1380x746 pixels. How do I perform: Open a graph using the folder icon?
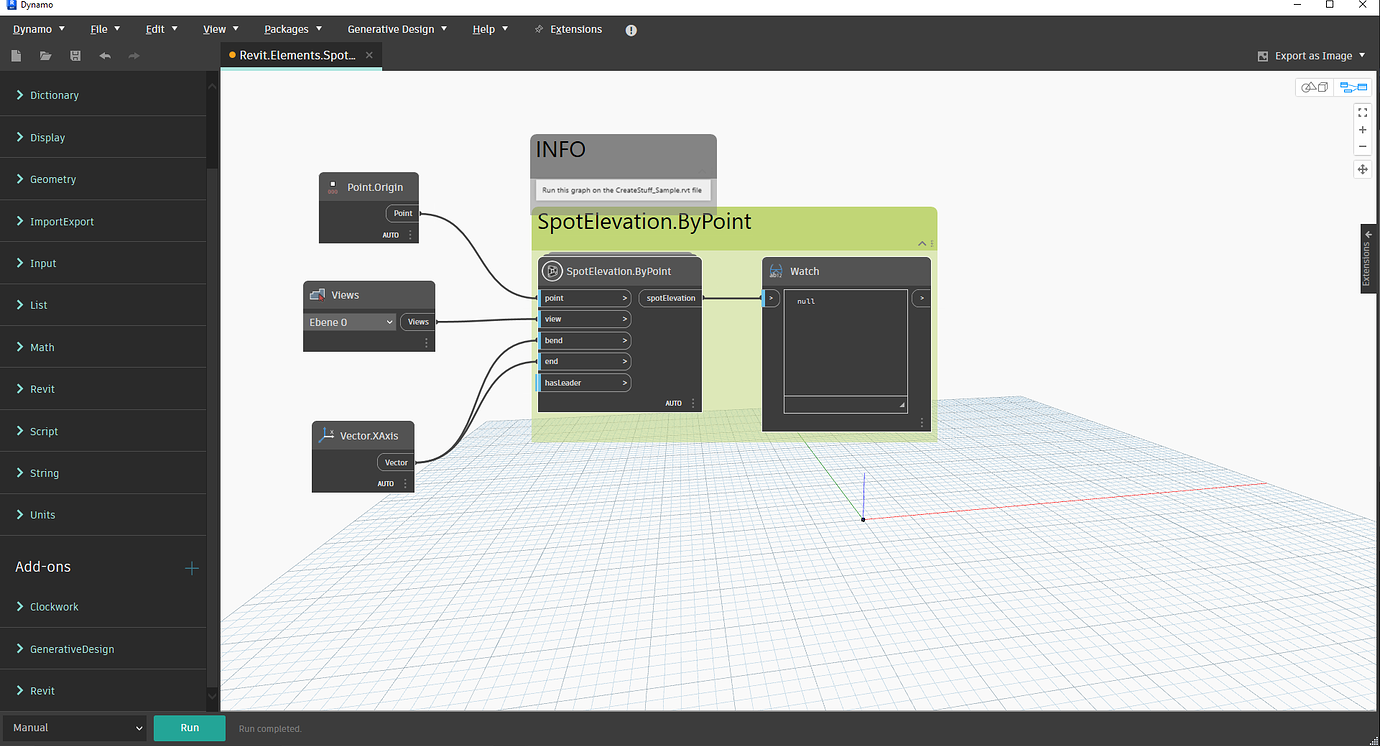pos(45,56)
